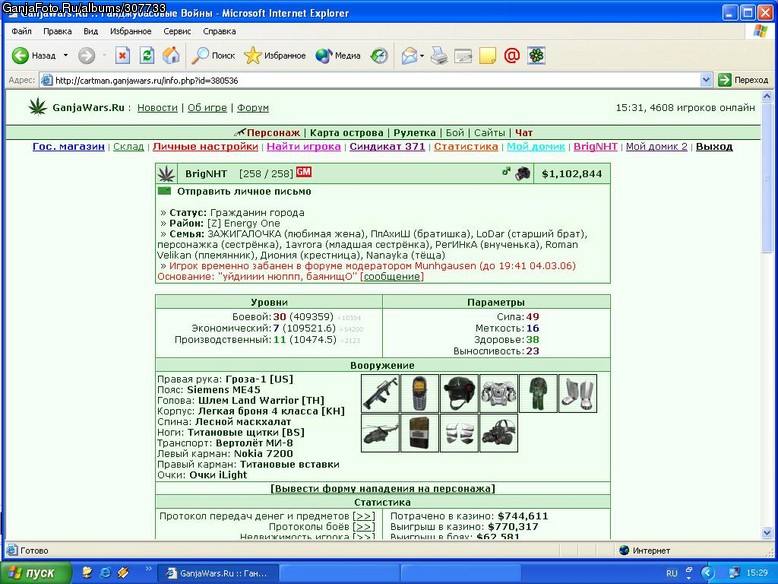Expand the address bar dropdown arrow
778x584 pixels.
[x=706, y=80]
